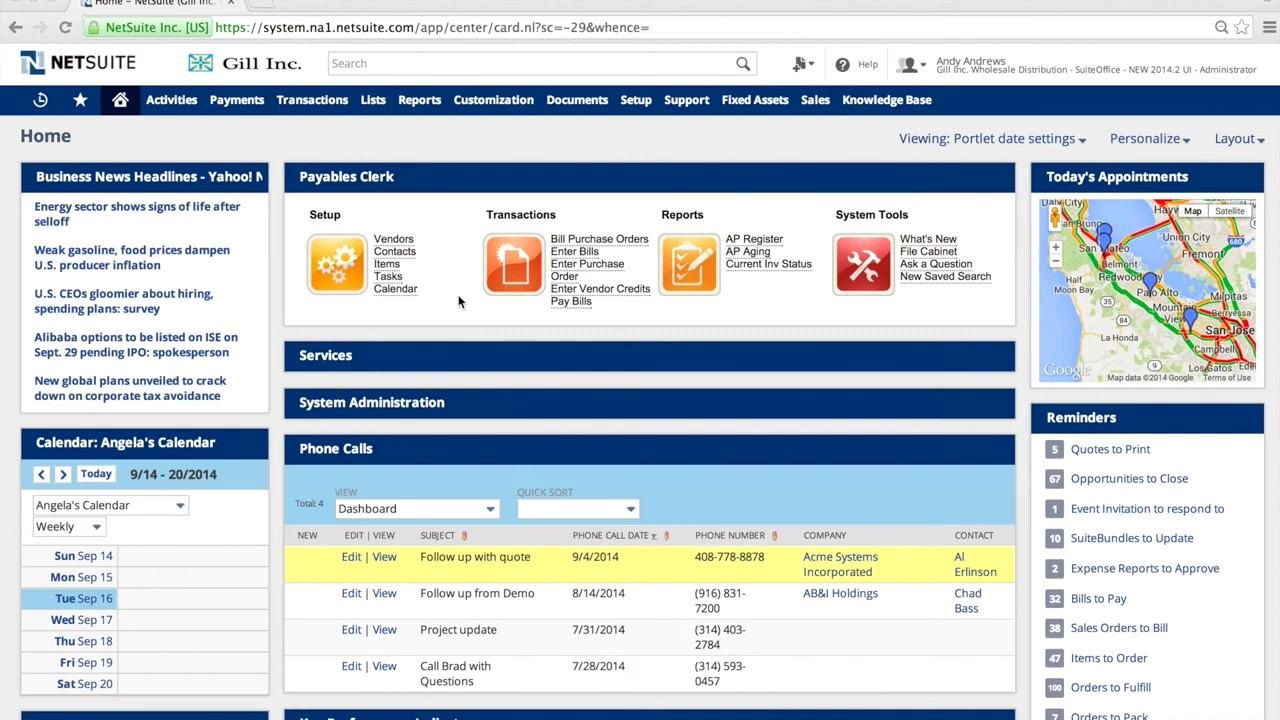Screen dimensions: 1280x720
Task: Open the Weekly view dropdown
Action: (x=69, y=527)
